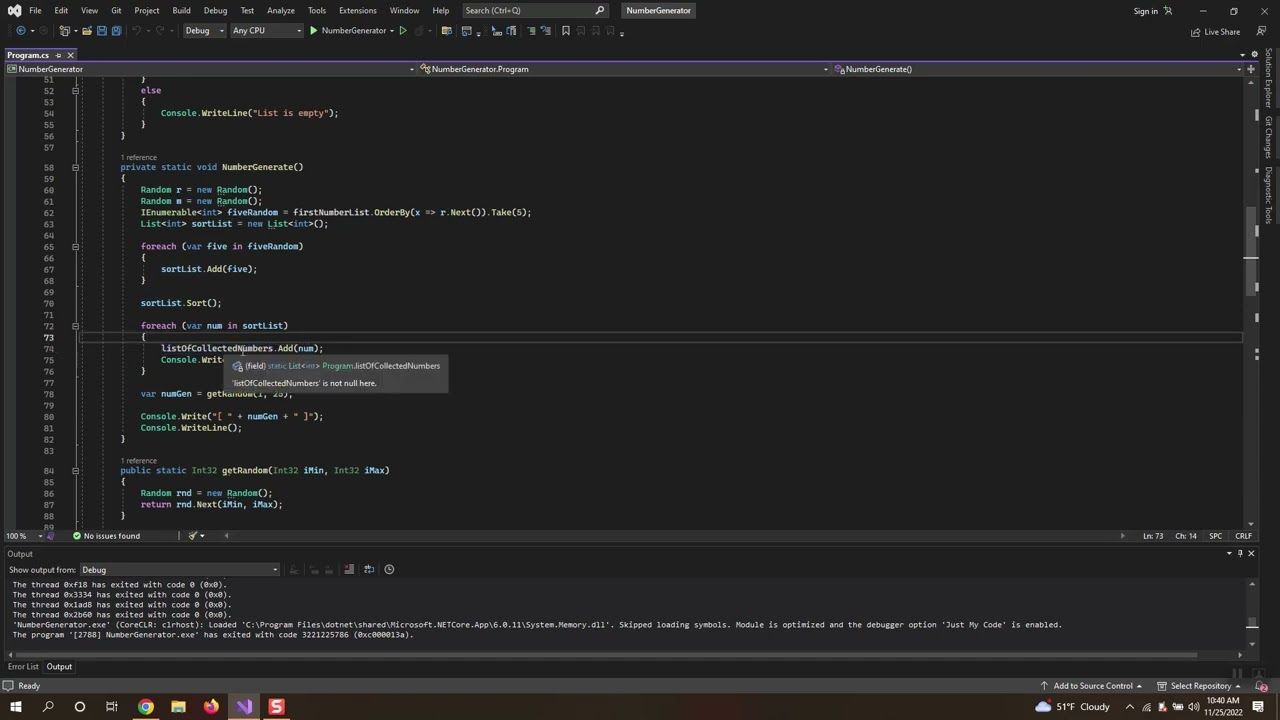Open Chrome from the taskbar
The width and height of the screenshot is (1280, 720).
coord(146,707)
